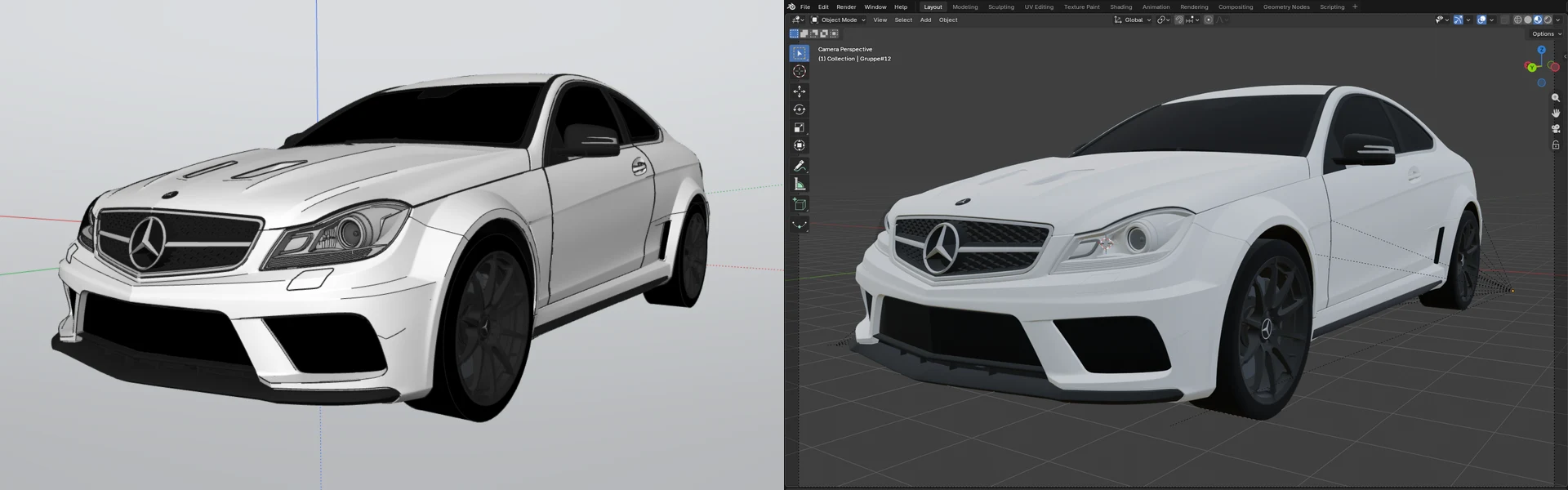Switch to solid viewport shading

pyautogui.click(x=1527, y=20)
